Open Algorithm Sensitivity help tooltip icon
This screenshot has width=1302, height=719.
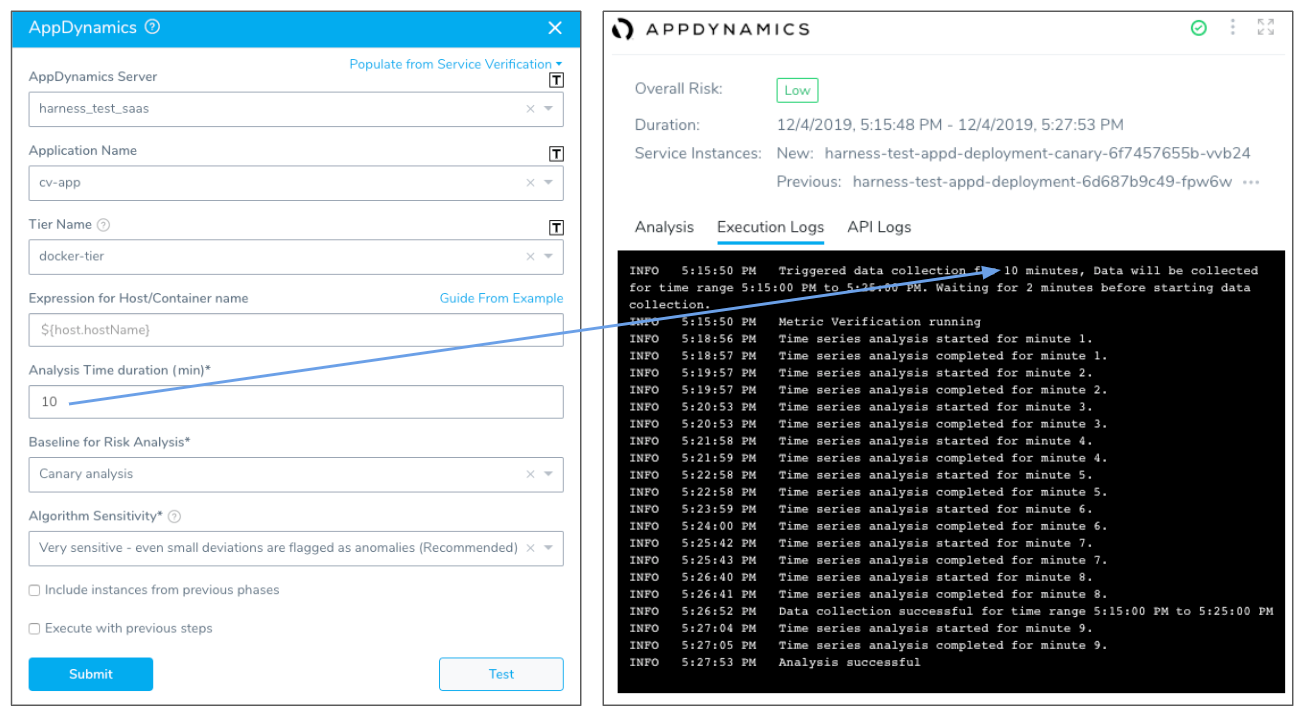click(x=174, y=517)
